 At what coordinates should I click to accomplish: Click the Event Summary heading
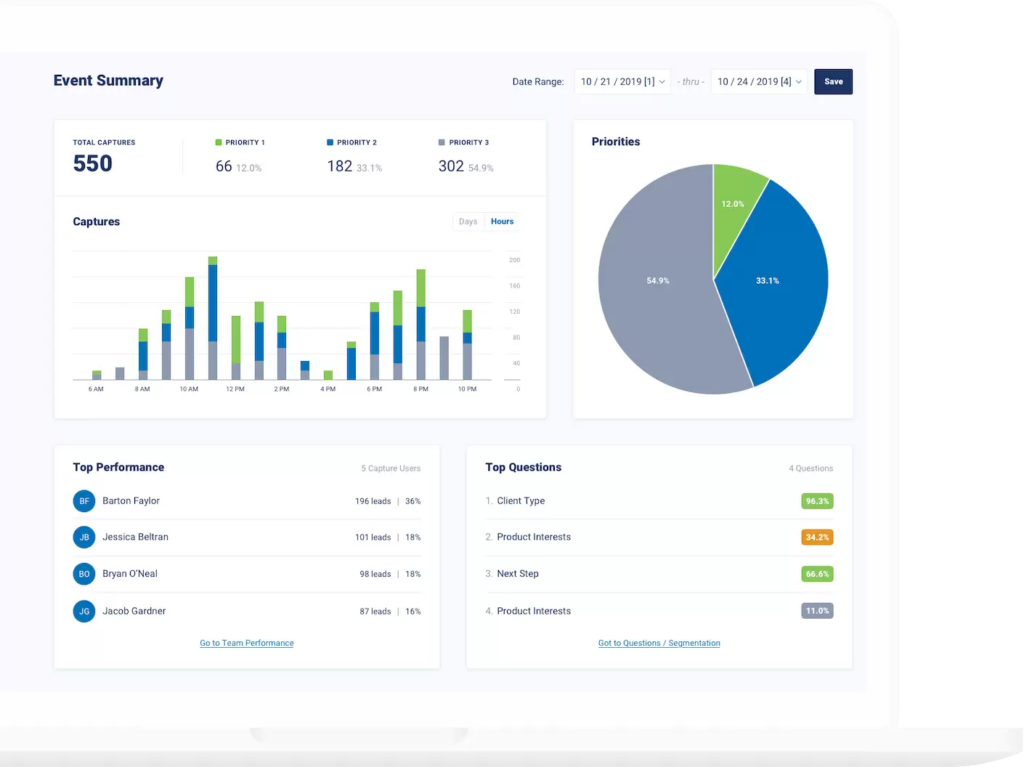point(108,80)
